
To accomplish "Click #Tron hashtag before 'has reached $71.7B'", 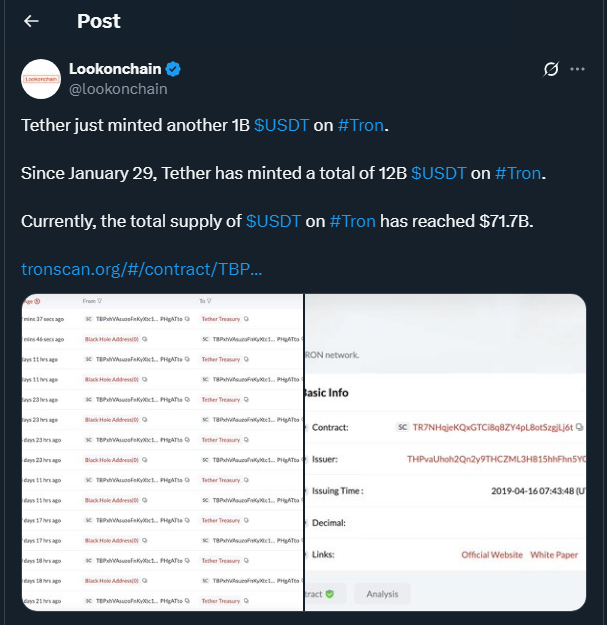I will click(352, 220).
